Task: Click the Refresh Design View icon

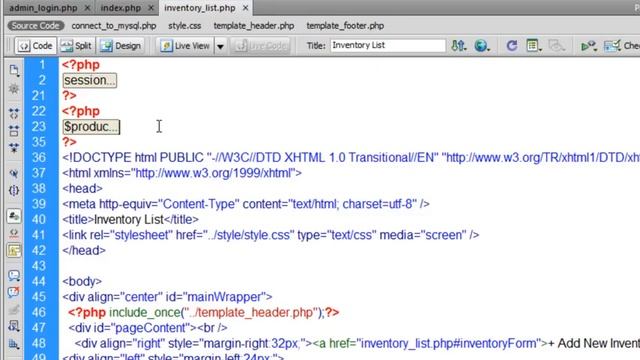Action: click(x=511, y=46)
